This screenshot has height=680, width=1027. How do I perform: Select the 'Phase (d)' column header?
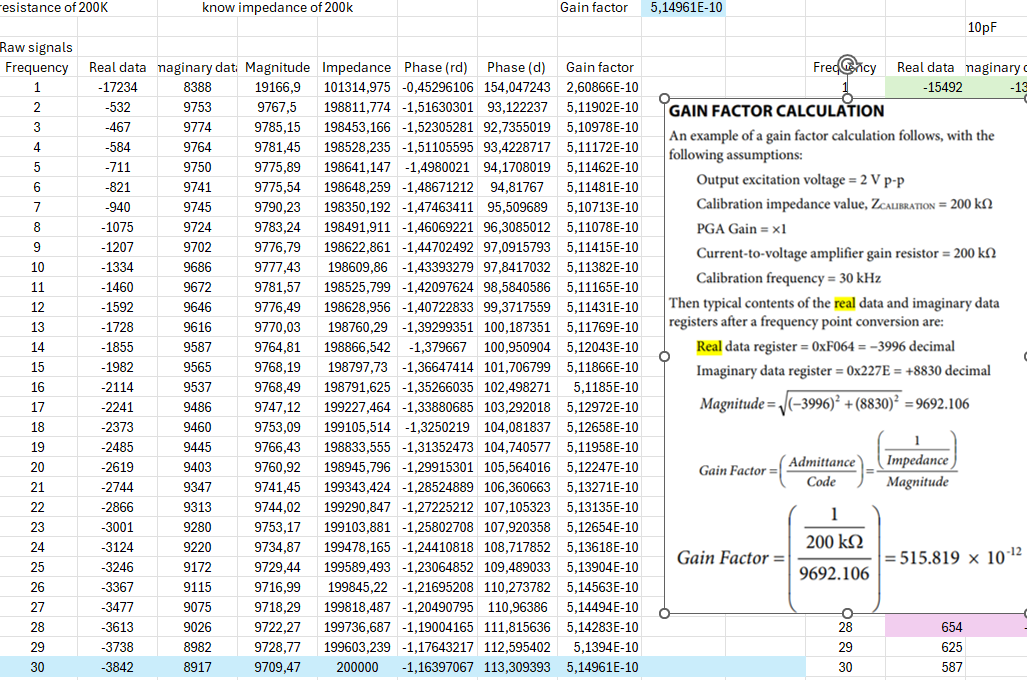[517, 67]
